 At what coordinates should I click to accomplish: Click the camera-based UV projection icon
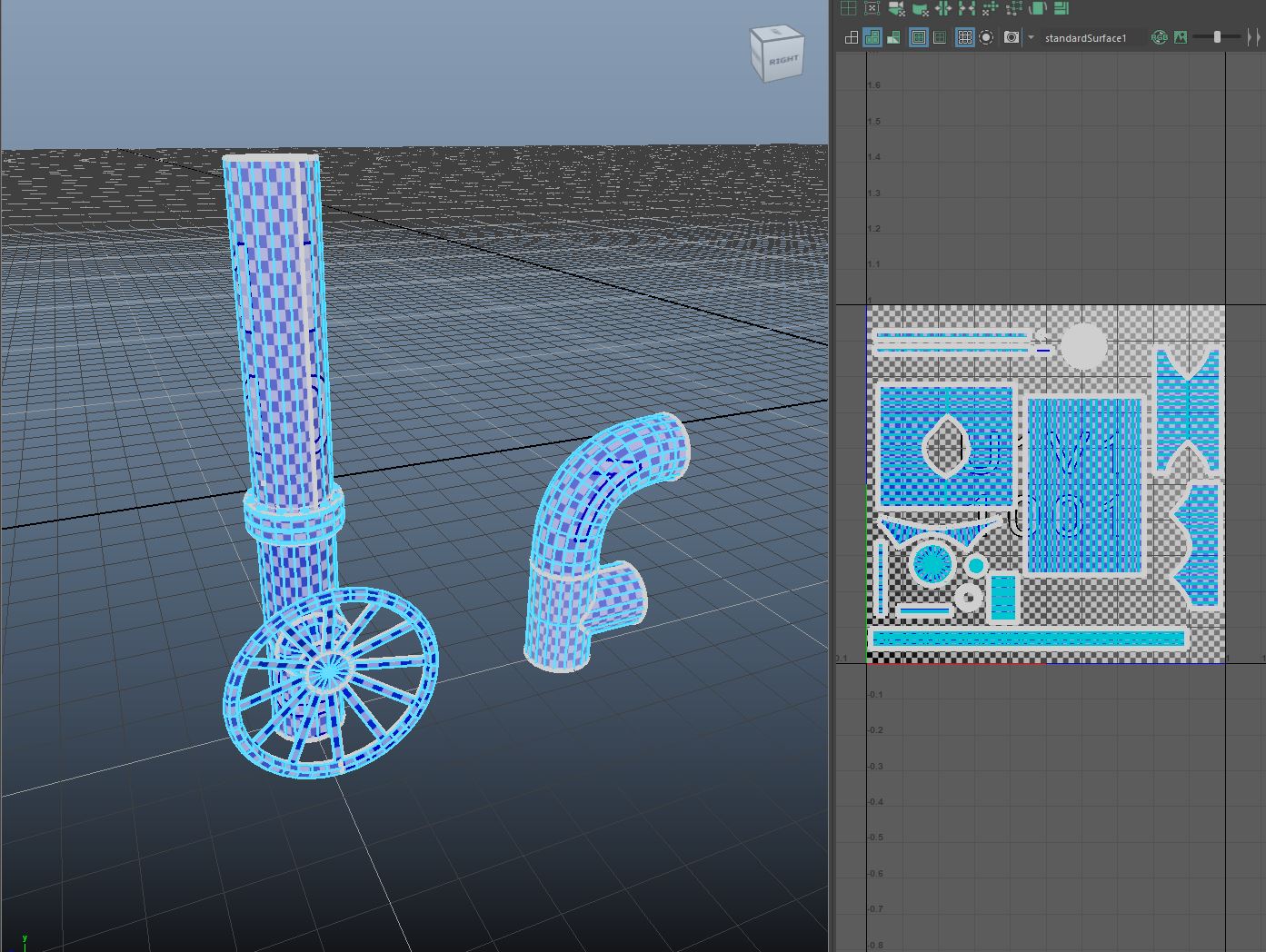tap(895, 8)
